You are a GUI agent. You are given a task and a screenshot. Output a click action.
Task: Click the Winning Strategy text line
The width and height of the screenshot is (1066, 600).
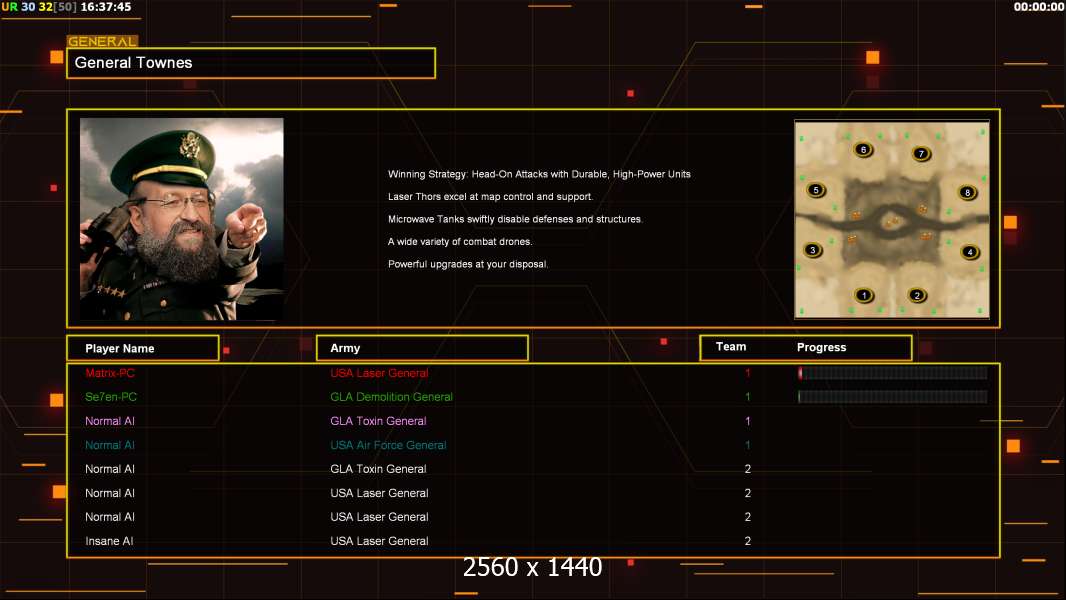pos(539,174)
